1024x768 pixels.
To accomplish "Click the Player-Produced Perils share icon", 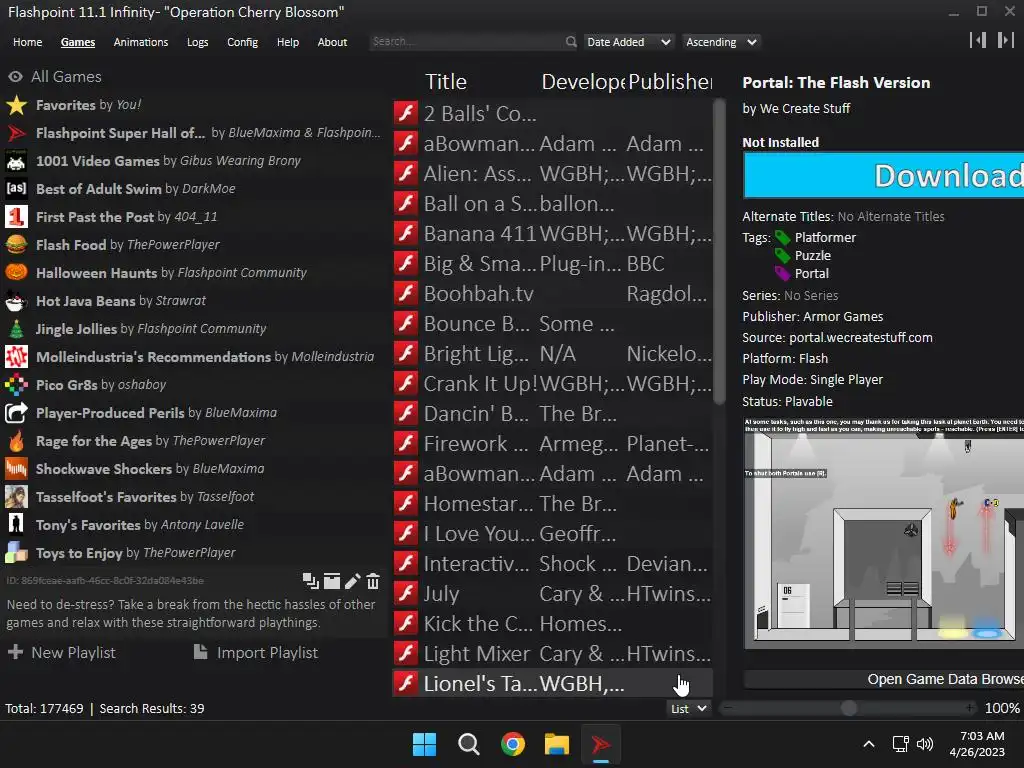I will 16,413.
